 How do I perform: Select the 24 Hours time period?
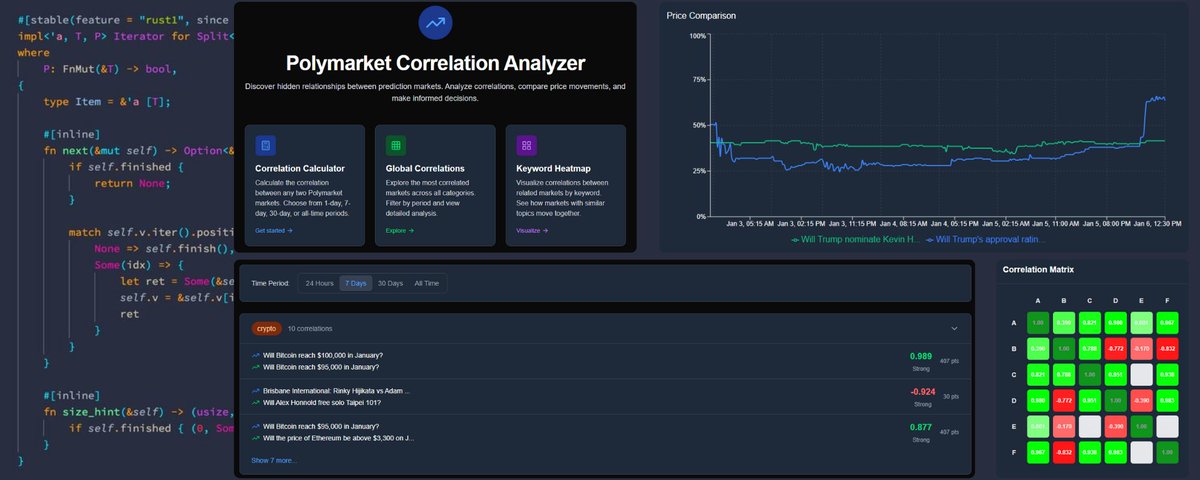tap(319, 283)
